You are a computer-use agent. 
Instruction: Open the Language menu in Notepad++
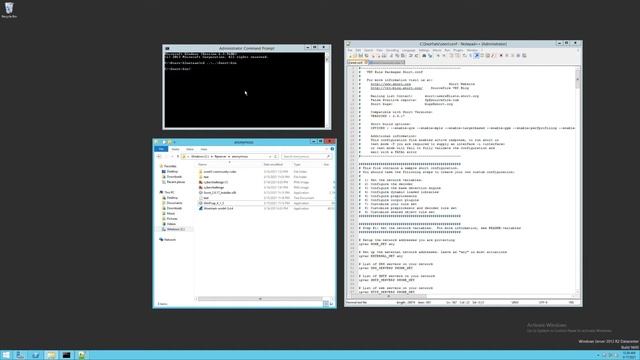coord(409,50)
